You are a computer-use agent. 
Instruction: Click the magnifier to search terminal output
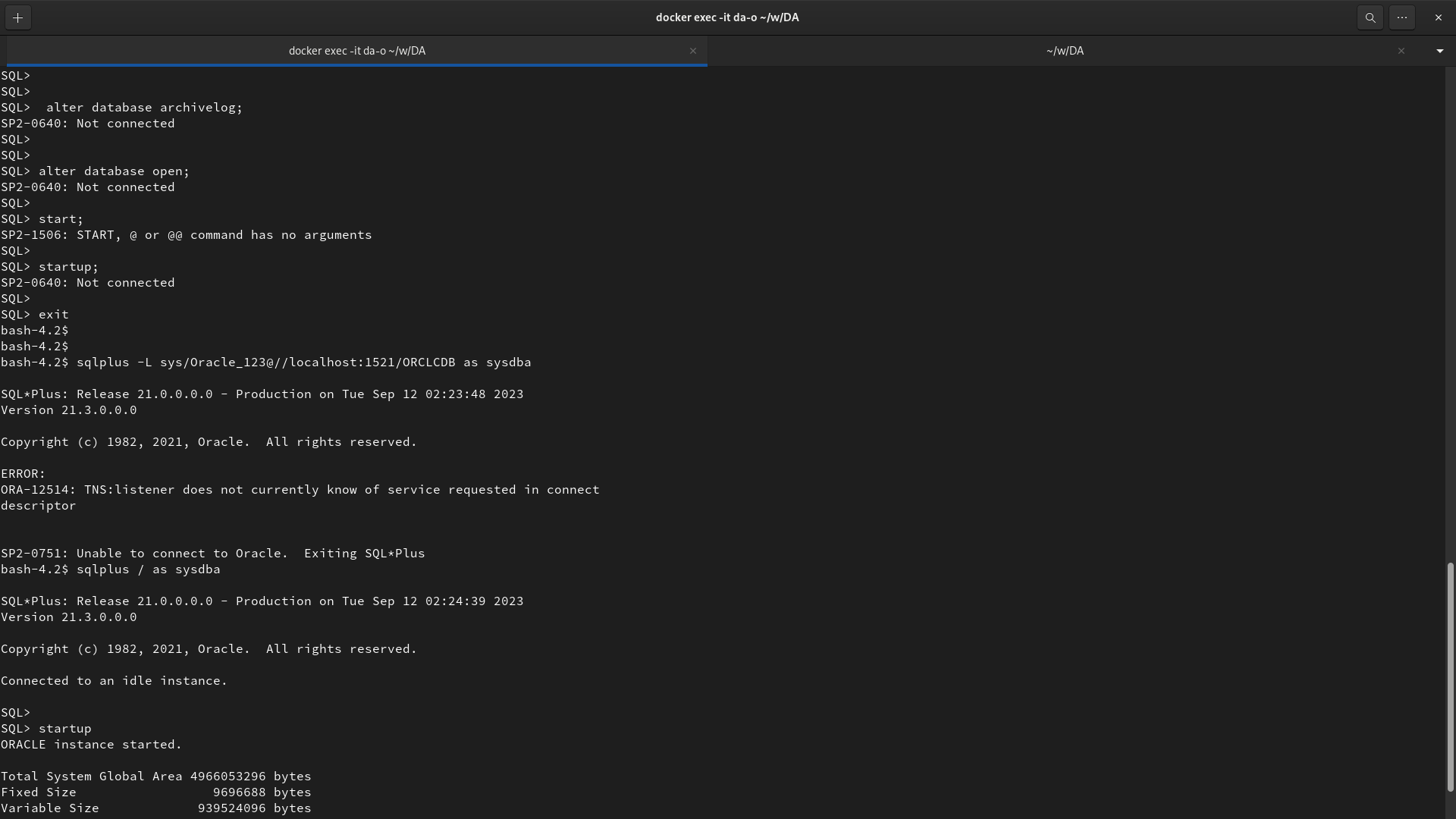[x=1370, y=17]
